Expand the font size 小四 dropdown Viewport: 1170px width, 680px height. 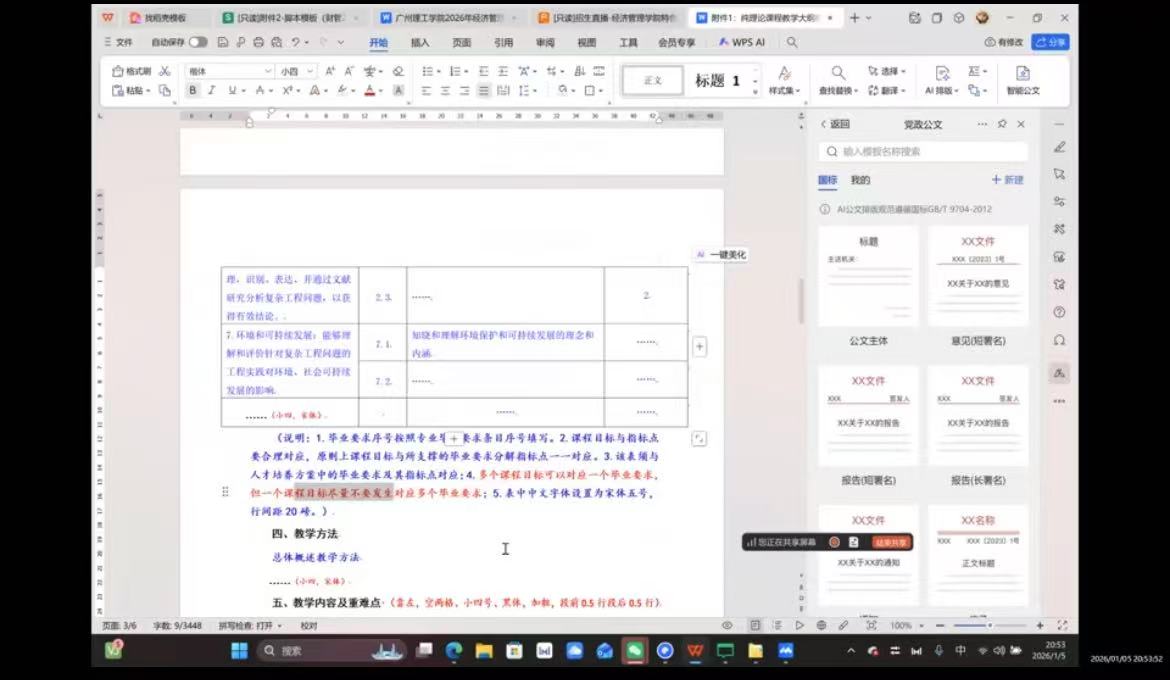(310, 71)
